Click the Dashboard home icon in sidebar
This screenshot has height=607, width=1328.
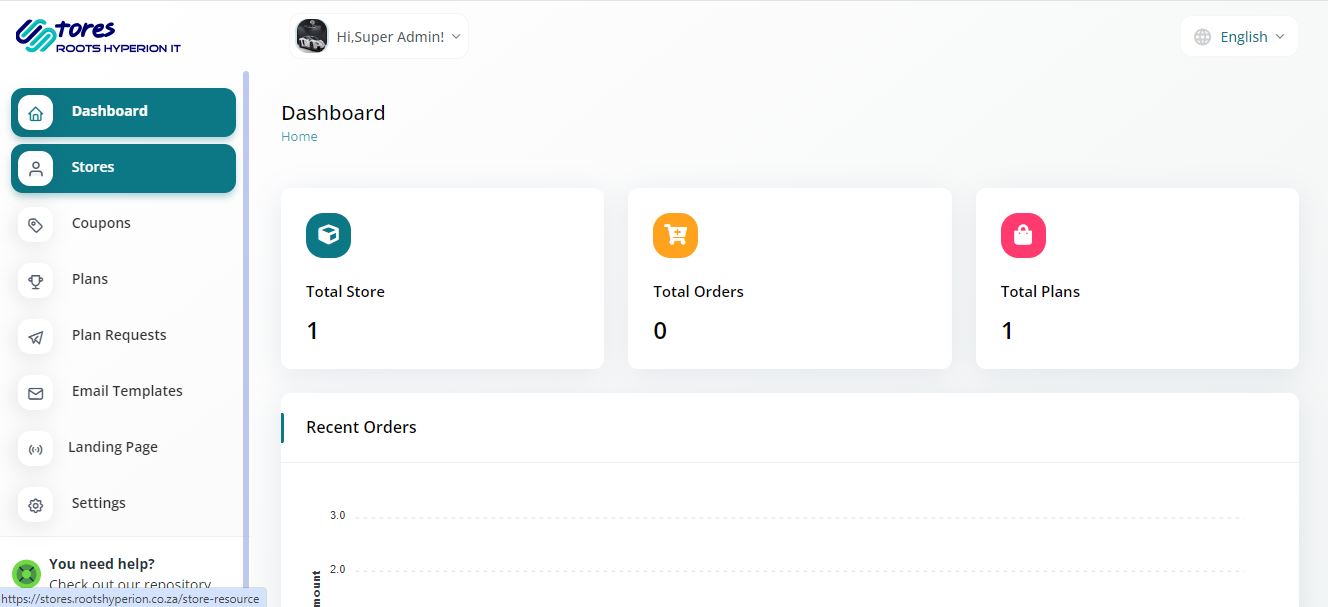(x=36, y=113)
